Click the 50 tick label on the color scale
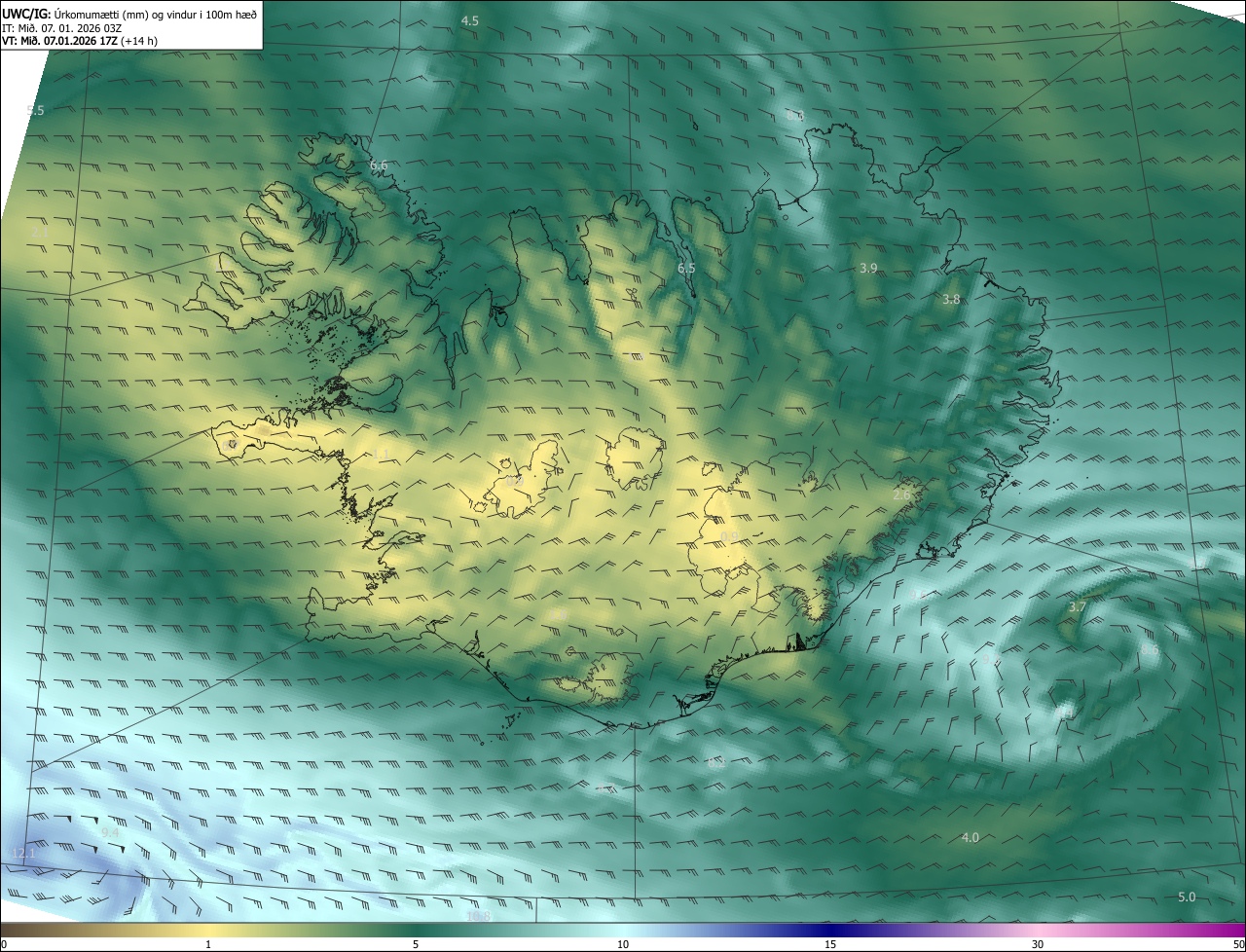 [1239, 944]
